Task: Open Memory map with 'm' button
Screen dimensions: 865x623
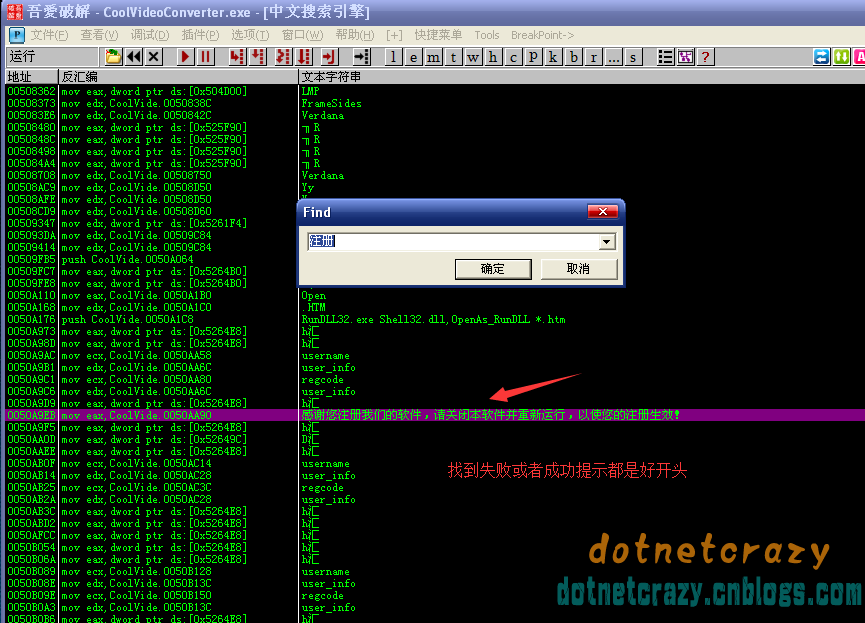Action: (x=434, y=57)
